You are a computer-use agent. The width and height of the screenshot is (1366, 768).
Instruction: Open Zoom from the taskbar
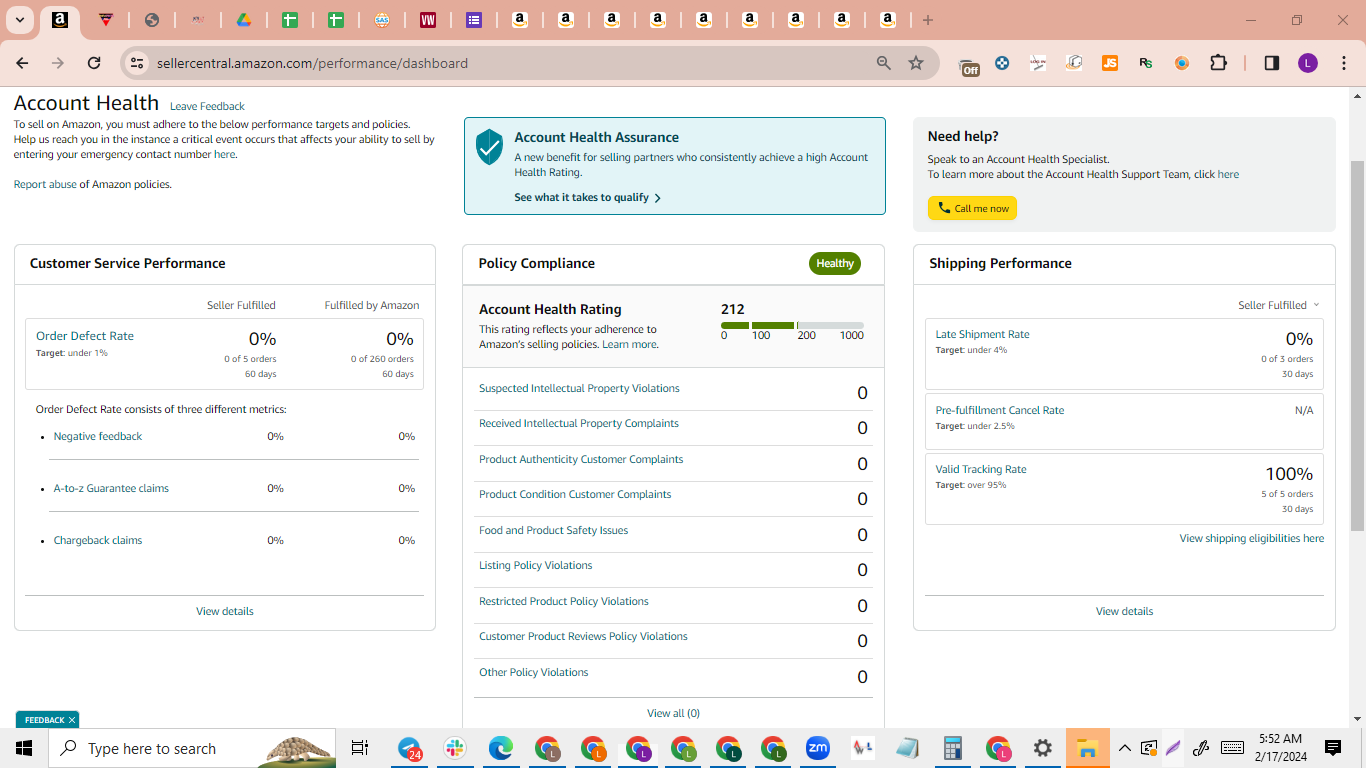pyautogui.click(x=818, y=748)
